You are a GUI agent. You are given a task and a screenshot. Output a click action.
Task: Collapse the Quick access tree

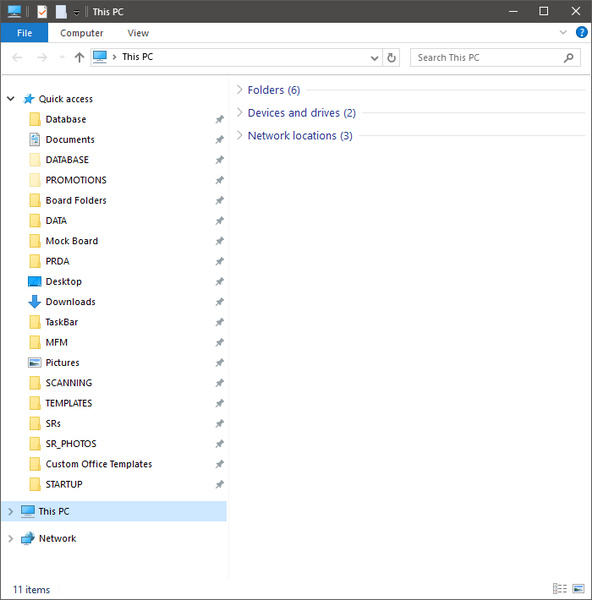[11, 99]
